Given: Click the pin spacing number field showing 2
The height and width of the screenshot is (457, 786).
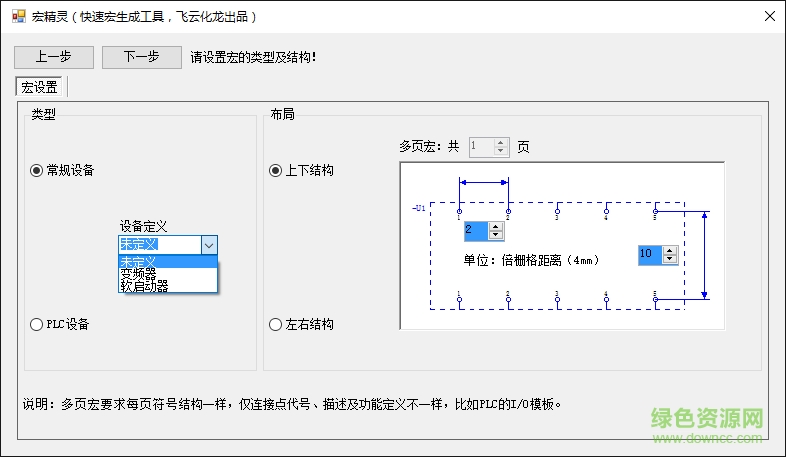Looking at the screenshot, I should coord(475,231).
